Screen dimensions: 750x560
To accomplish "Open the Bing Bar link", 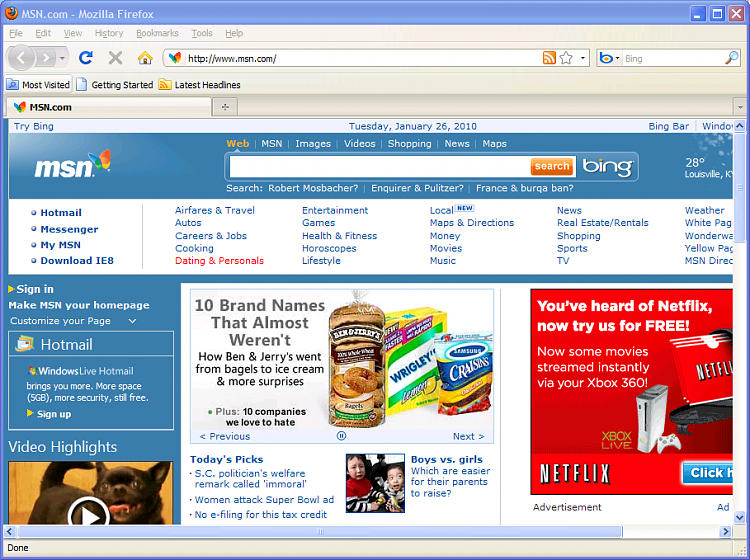I will 669,126.
